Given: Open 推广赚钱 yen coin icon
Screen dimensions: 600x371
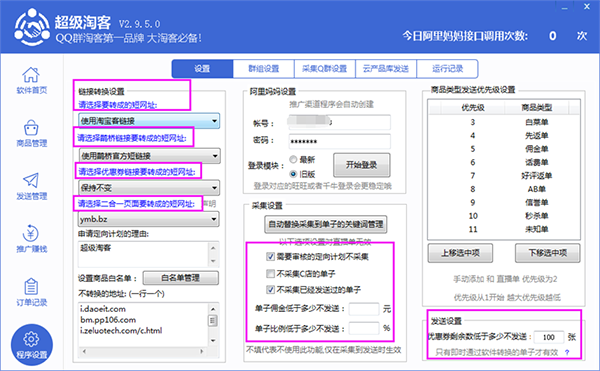Looking at the screenshot, I should 31,233.
